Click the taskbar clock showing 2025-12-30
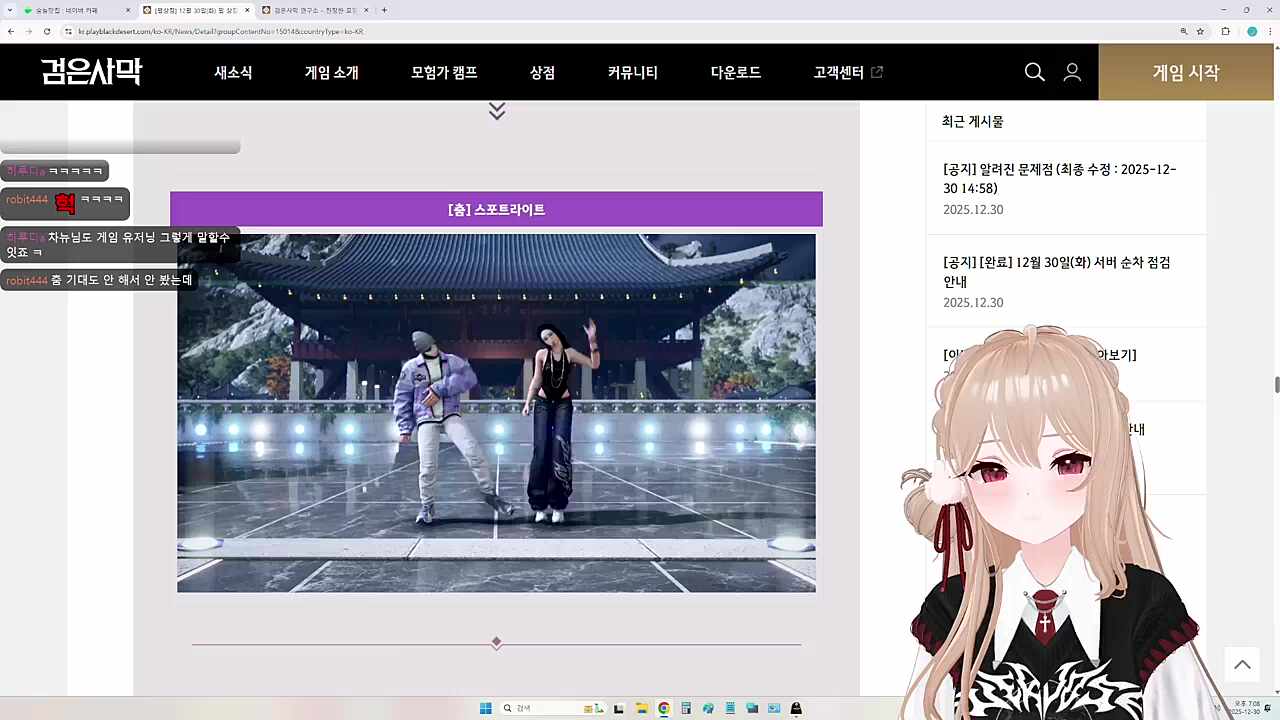The width and height of the screenshot is (1280, 720). 1246,708
